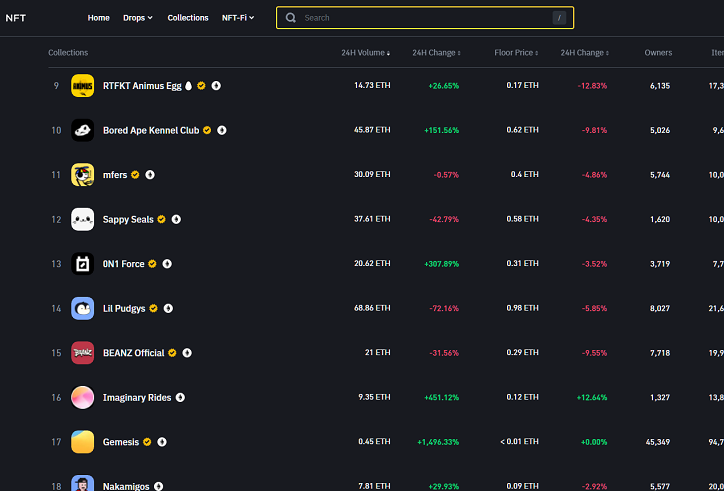Expand the Drops dropdown menu

(138, 18)
